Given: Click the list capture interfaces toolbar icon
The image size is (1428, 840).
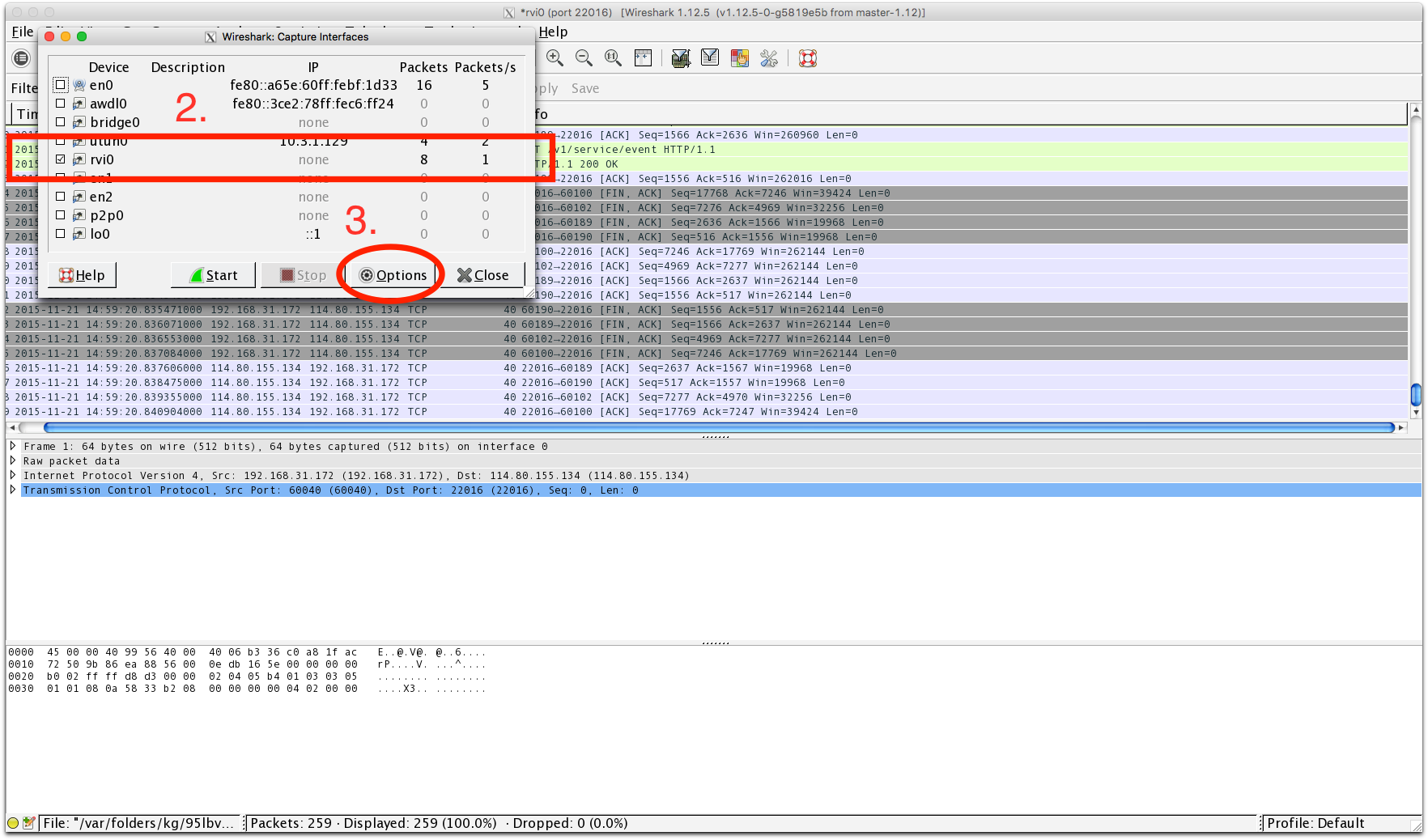Looking at the screenshot, I should click(21, 58).
